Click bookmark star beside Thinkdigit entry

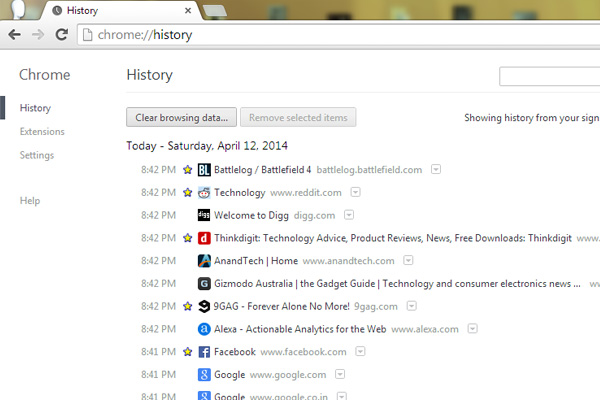coord(188,238)
